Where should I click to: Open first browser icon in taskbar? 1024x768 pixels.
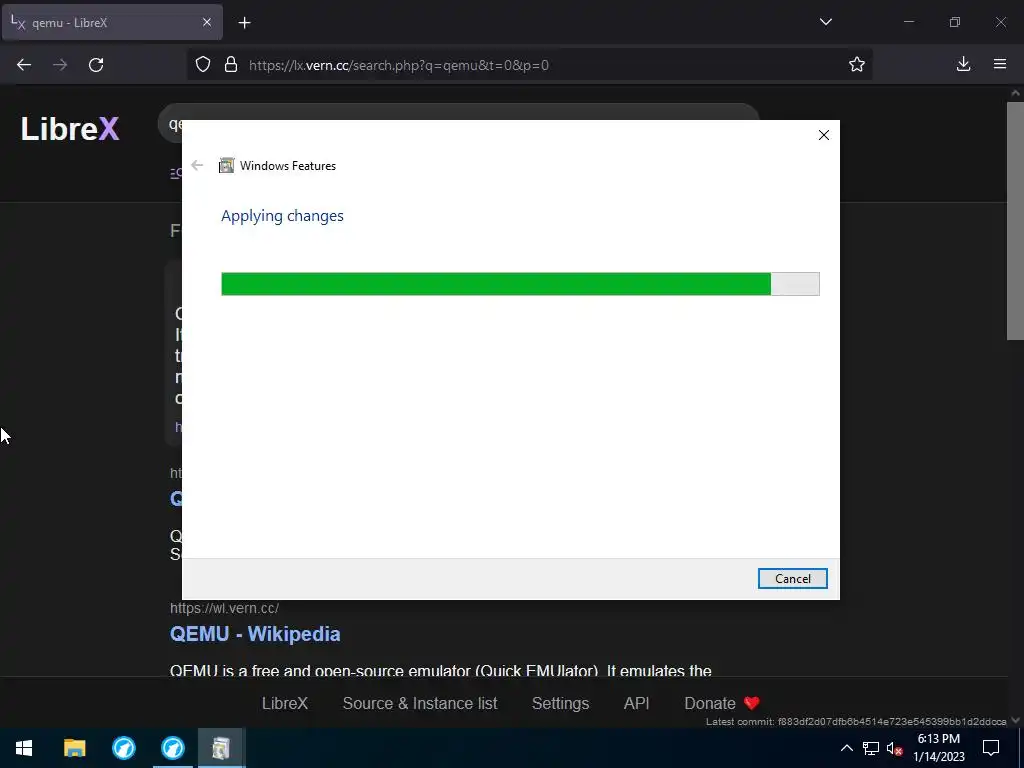point(123,748)
